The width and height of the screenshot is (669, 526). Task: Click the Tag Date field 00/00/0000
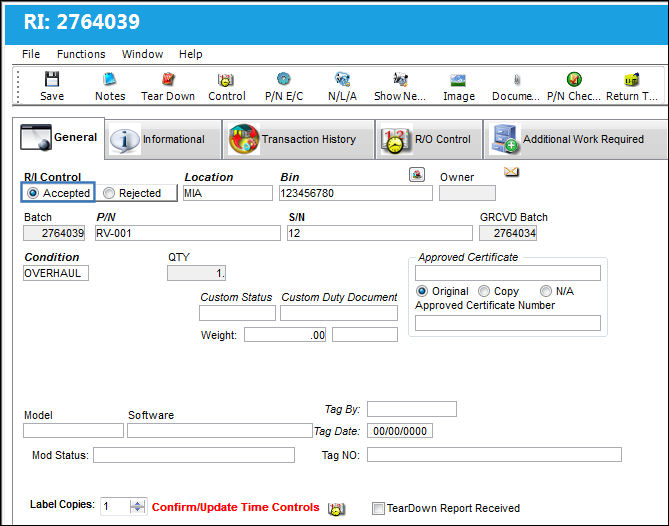[400, 431]
